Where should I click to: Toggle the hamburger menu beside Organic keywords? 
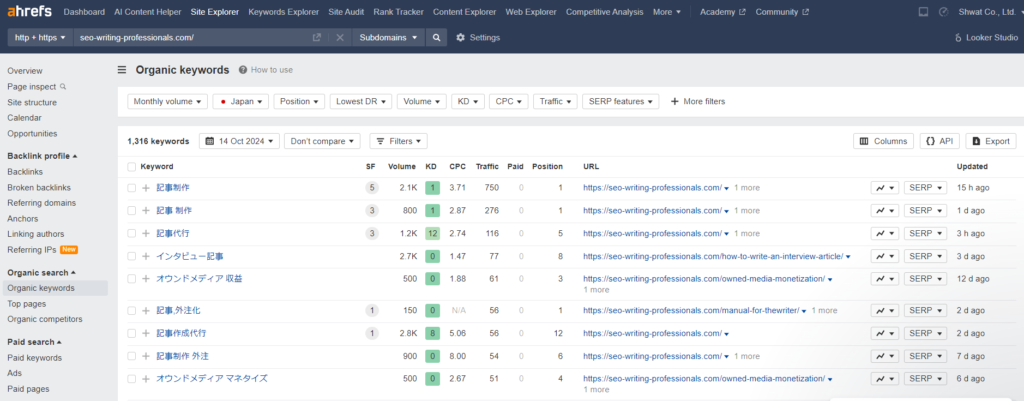tap(122, 70)
